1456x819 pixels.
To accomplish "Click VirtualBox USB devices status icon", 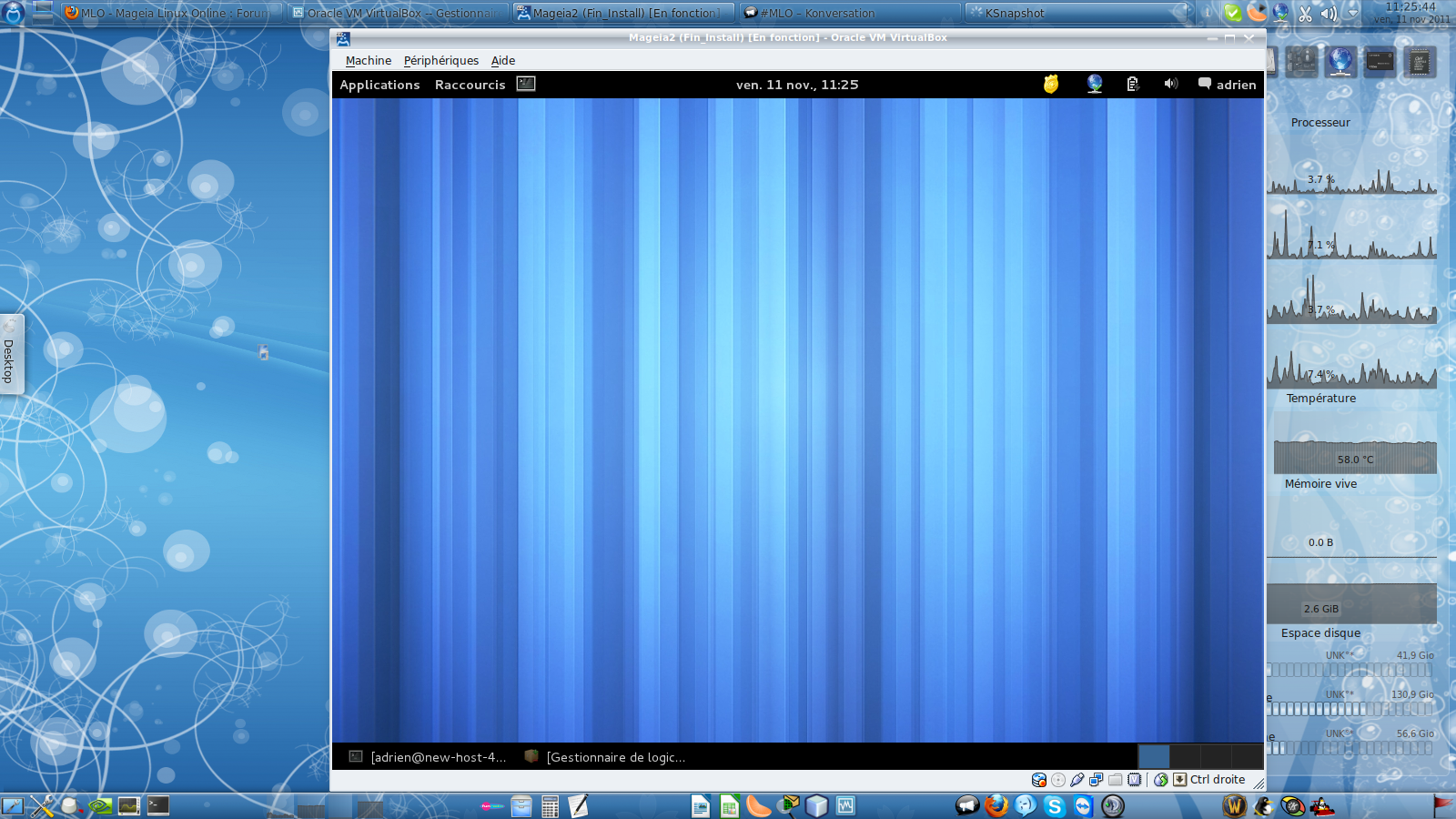I will 1077,780.
